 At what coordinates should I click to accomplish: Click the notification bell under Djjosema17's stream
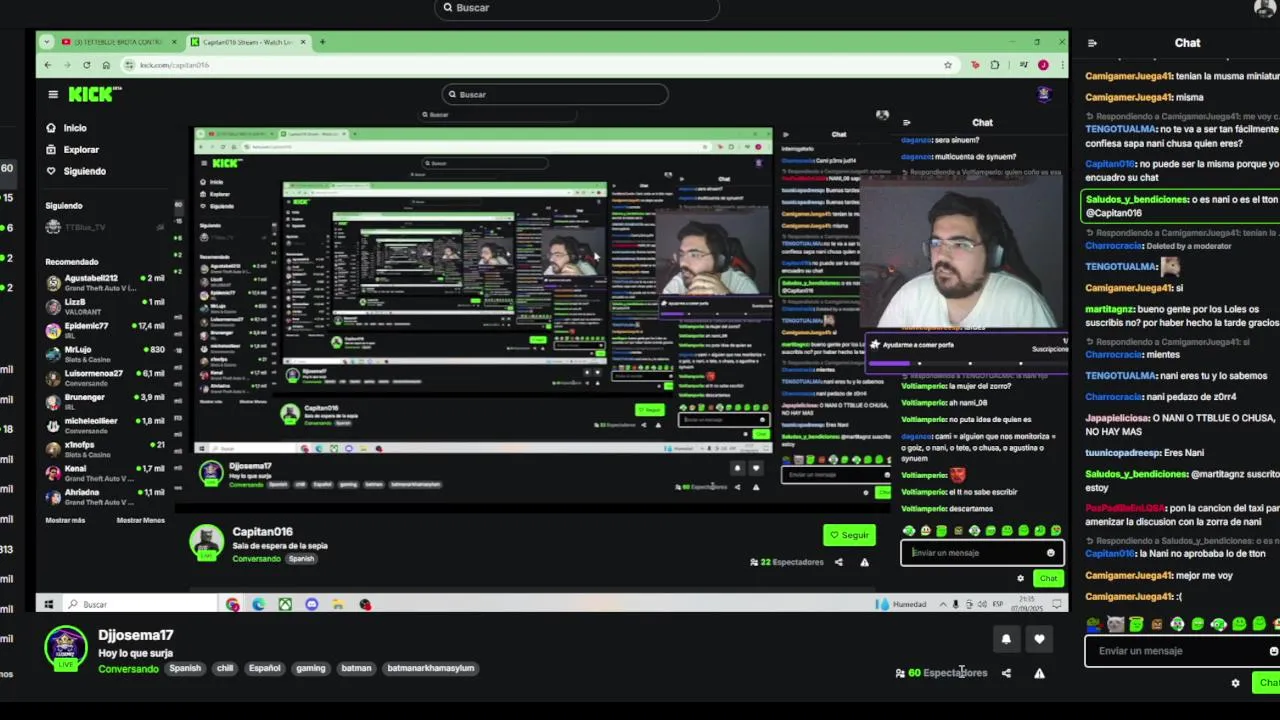pyautogui.click(x=1006, y=639)
